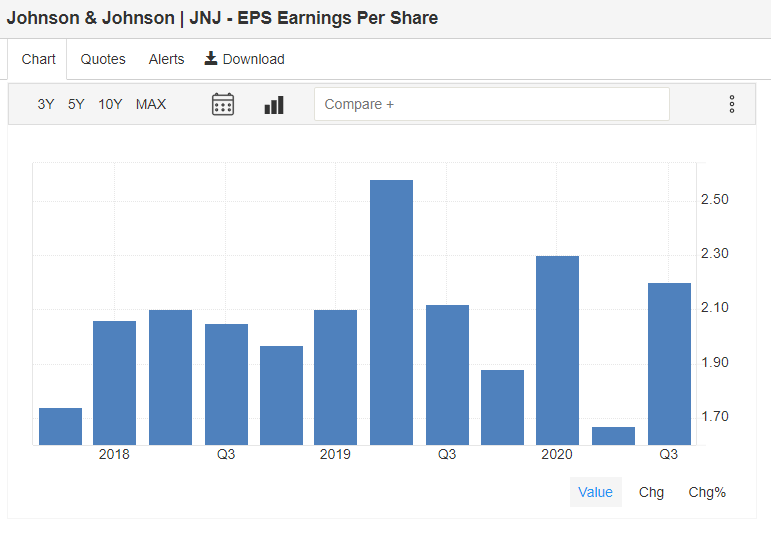
Task: Click the 2.30 axis value
Action: coord(714,254)
